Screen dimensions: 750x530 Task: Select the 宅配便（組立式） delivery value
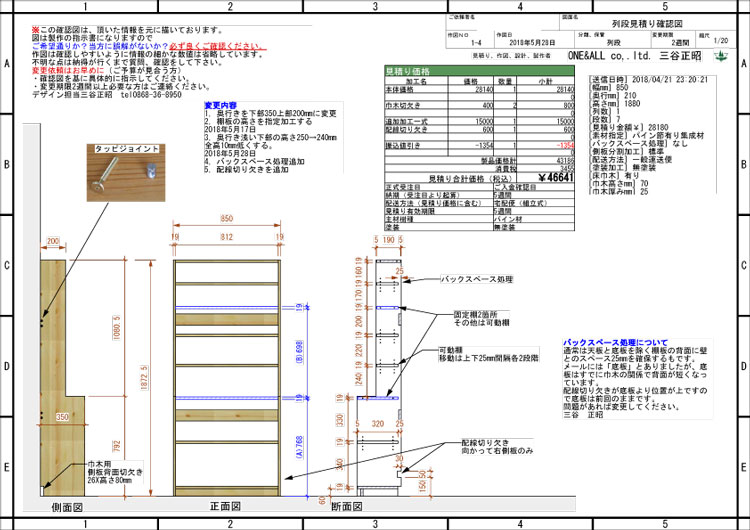521,203
